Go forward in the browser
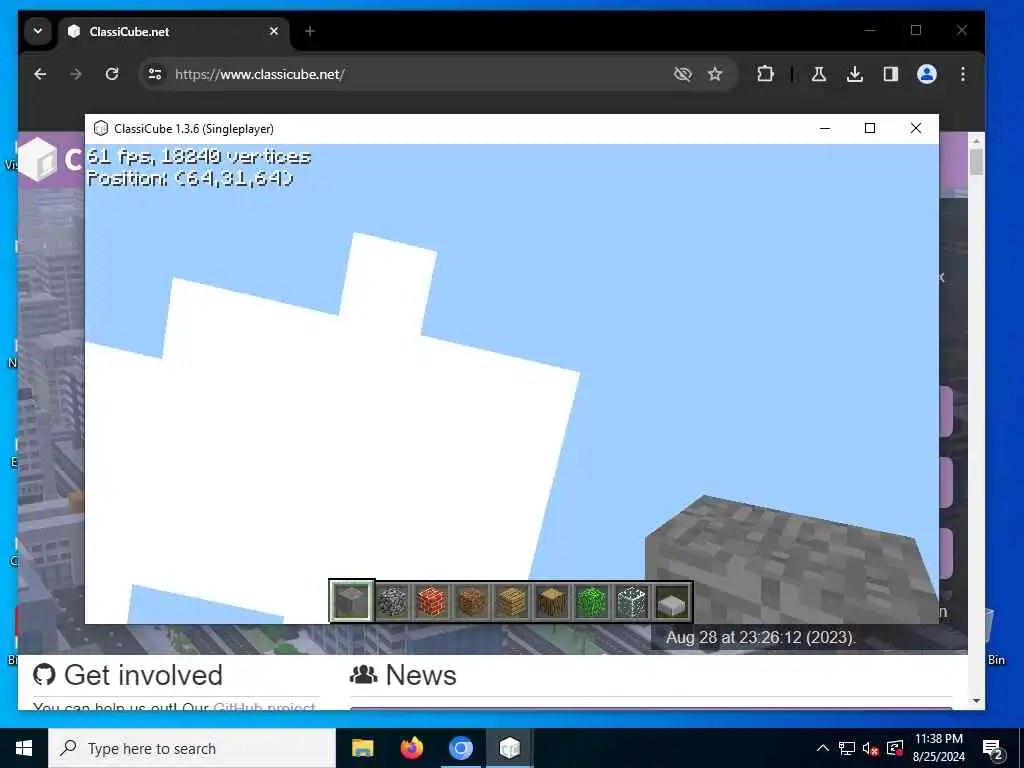Image resolution: width=1024 pixels, height=768 pixels. (76, 74)
